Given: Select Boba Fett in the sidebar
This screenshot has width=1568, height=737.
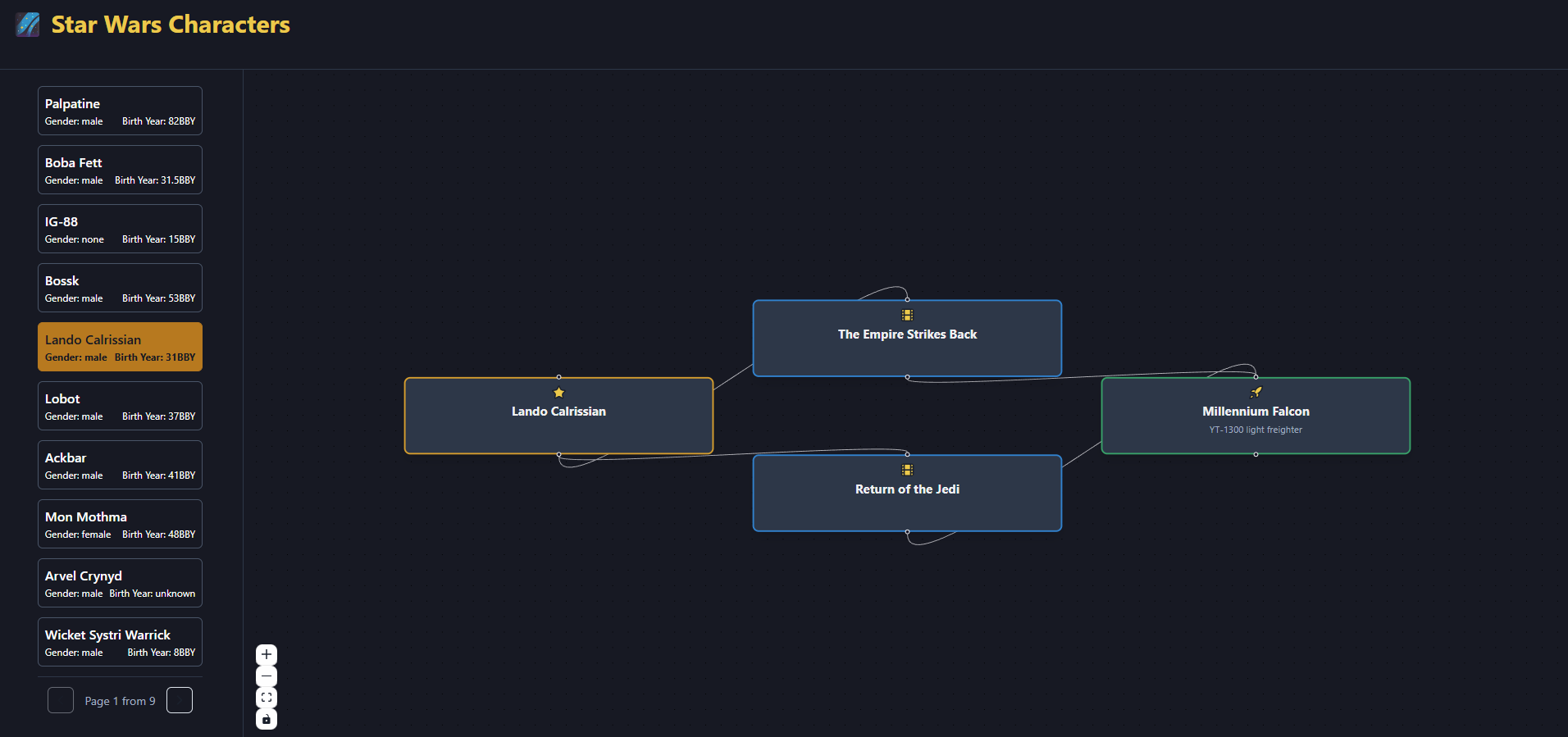Looking at the screenshot, I should pos(120,170).
